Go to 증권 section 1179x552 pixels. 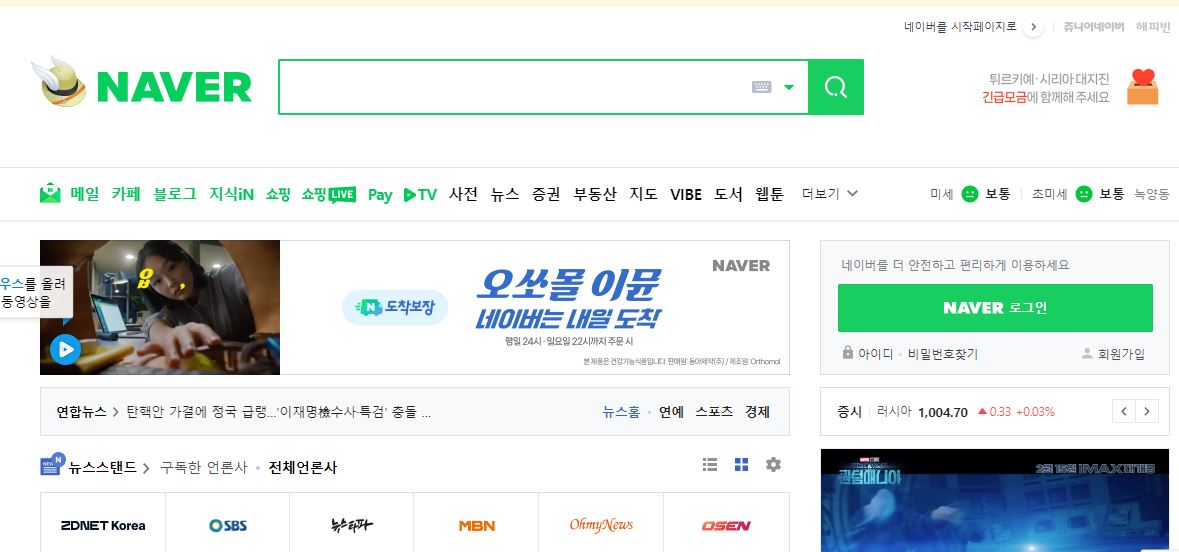pyautogui.click(x=546, y=194)
